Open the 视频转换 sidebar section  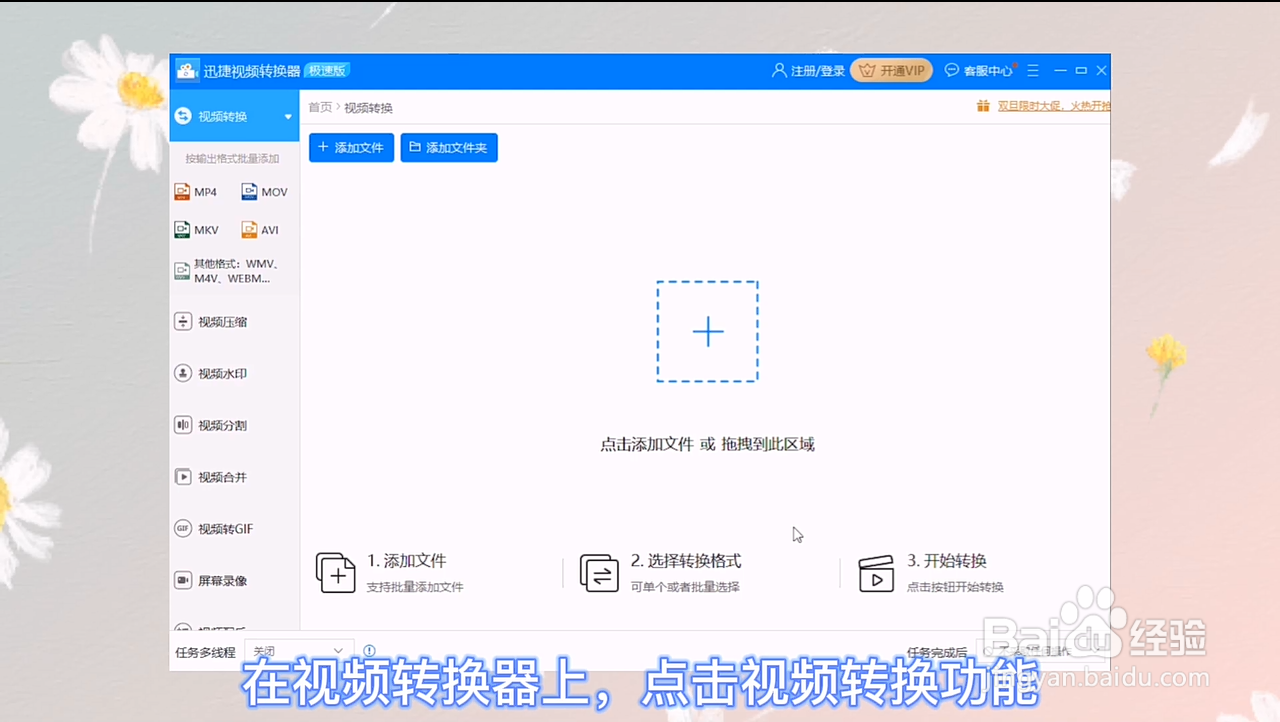[x=234, y=116]
